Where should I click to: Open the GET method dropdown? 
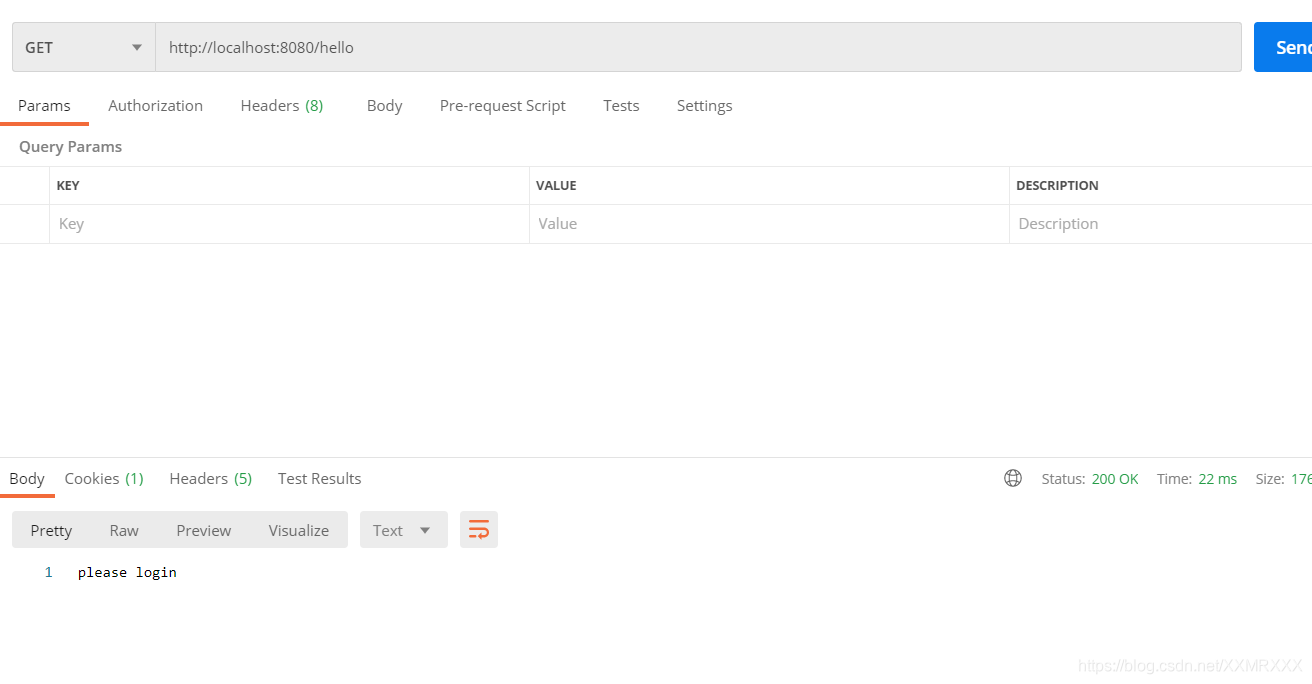tap(84, 47)
